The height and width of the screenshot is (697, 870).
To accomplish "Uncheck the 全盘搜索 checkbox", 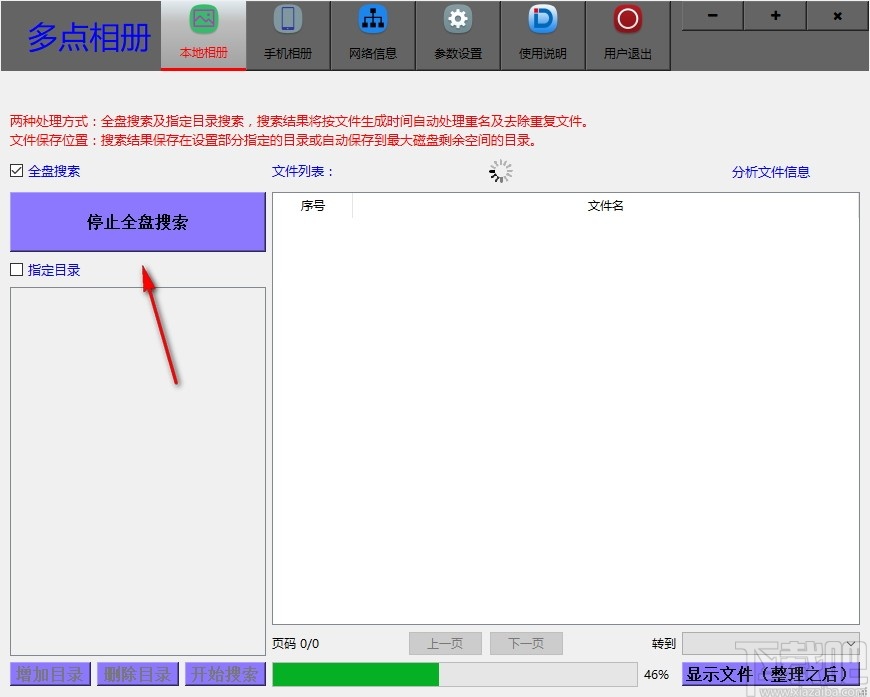I will pyautogui.click(x=15, y=170).
